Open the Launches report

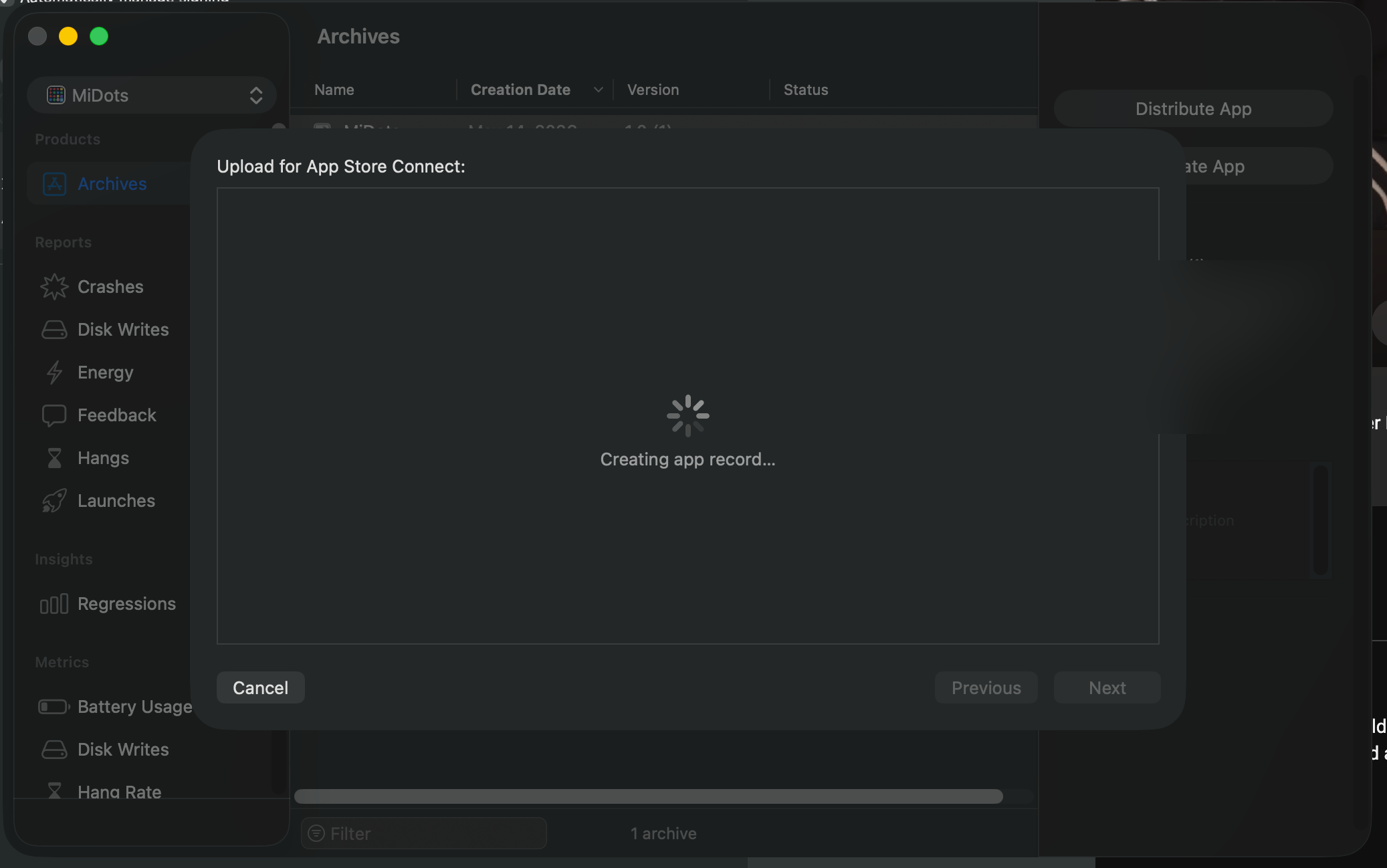click(116, 501)
